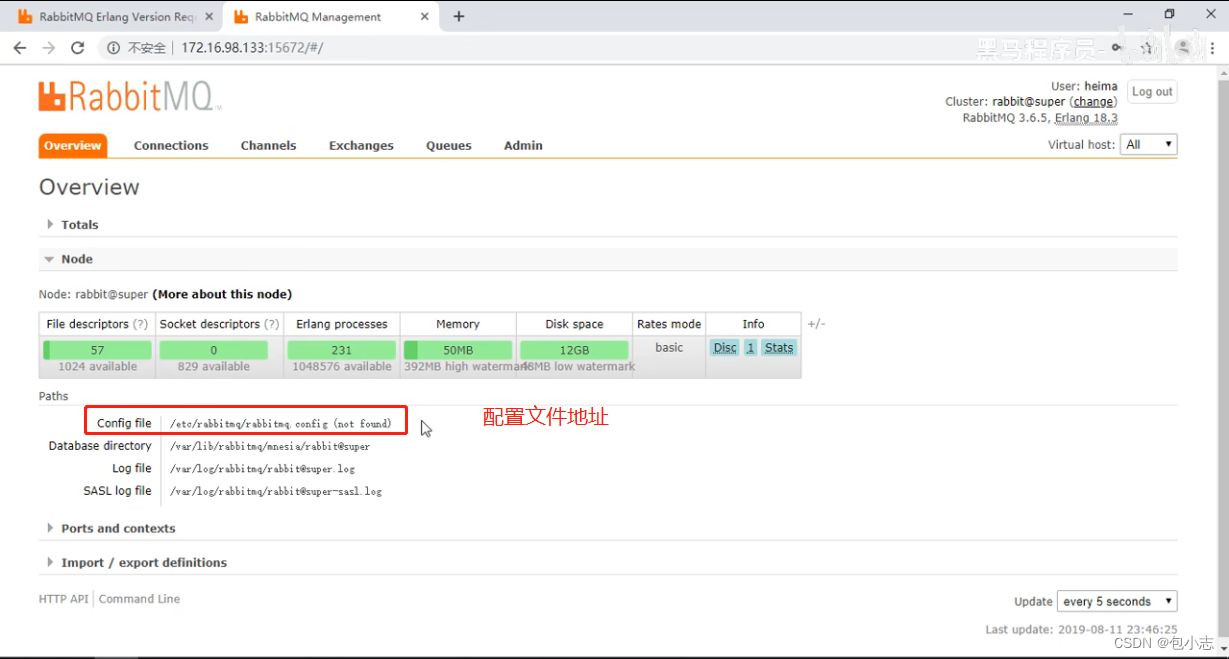This screenshot has height=659, width=1229.
Task: Click the browser back arrow
Action: [20, 48]
